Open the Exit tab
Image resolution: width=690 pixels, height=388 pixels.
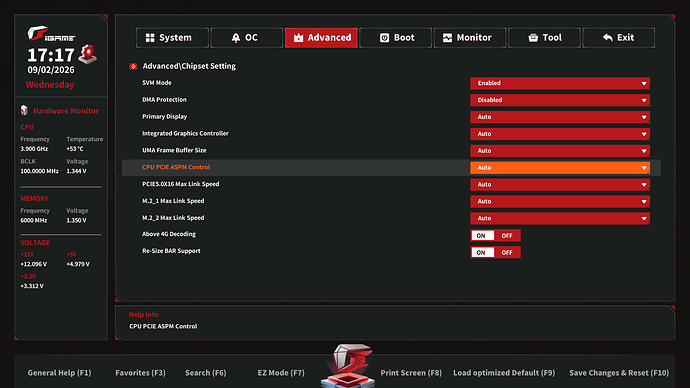point(618,38)
